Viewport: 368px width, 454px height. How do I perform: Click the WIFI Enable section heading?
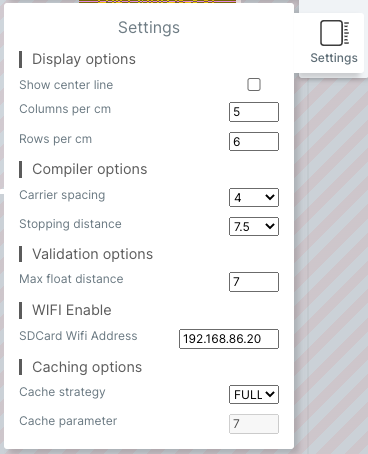[x=72, y=310]
